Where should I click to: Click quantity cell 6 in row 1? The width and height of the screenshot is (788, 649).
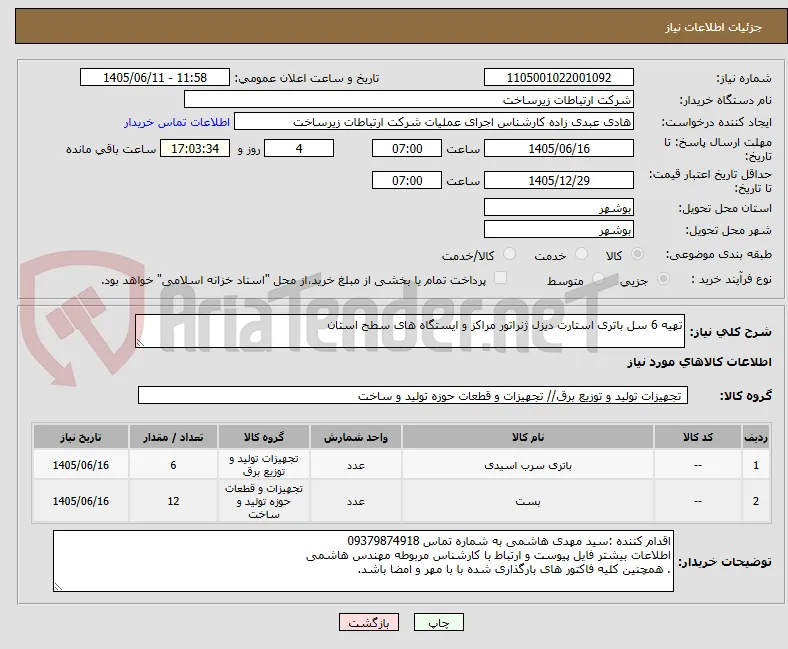173,465
